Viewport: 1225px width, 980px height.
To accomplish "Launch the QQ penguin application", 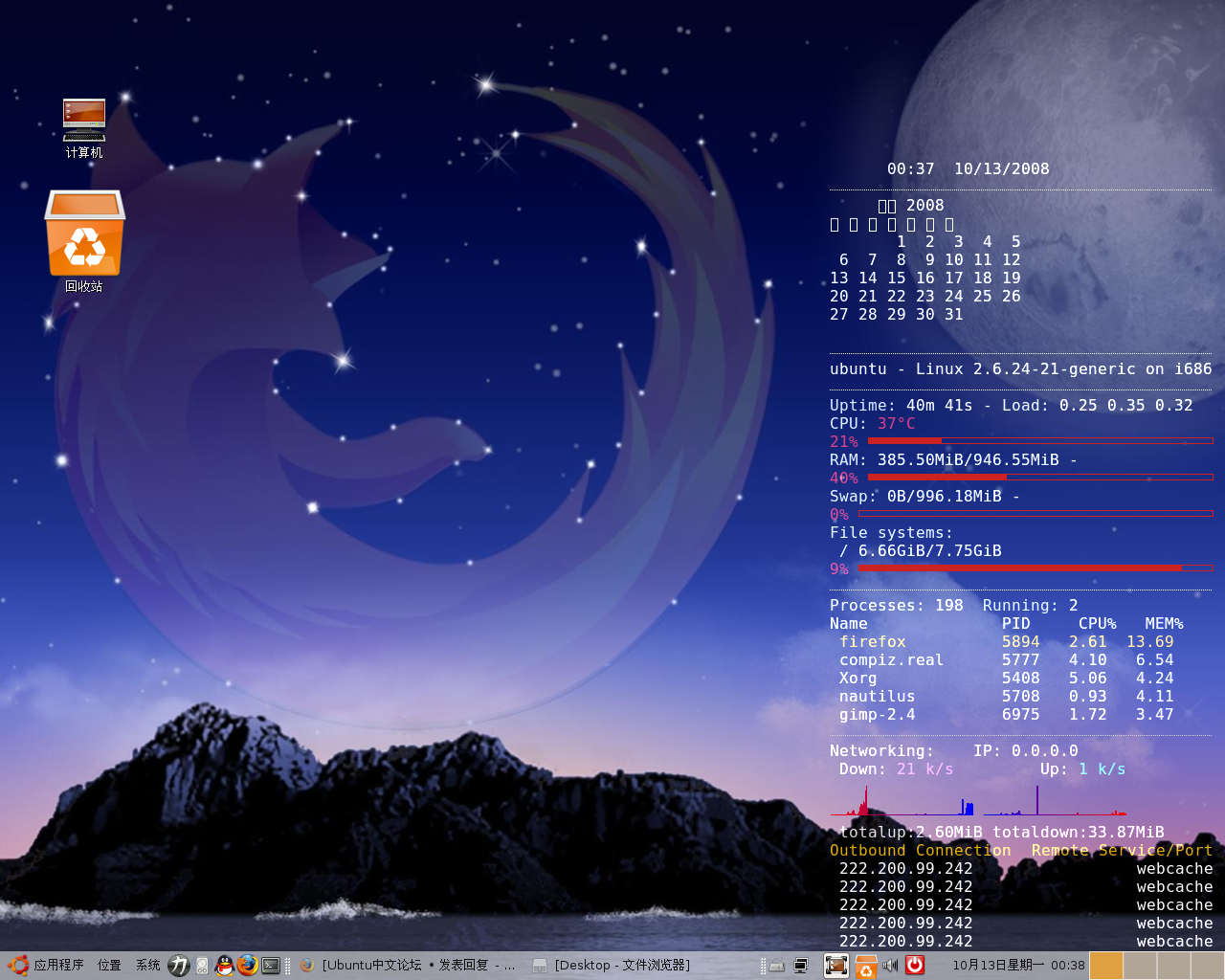I will [225, 966].
